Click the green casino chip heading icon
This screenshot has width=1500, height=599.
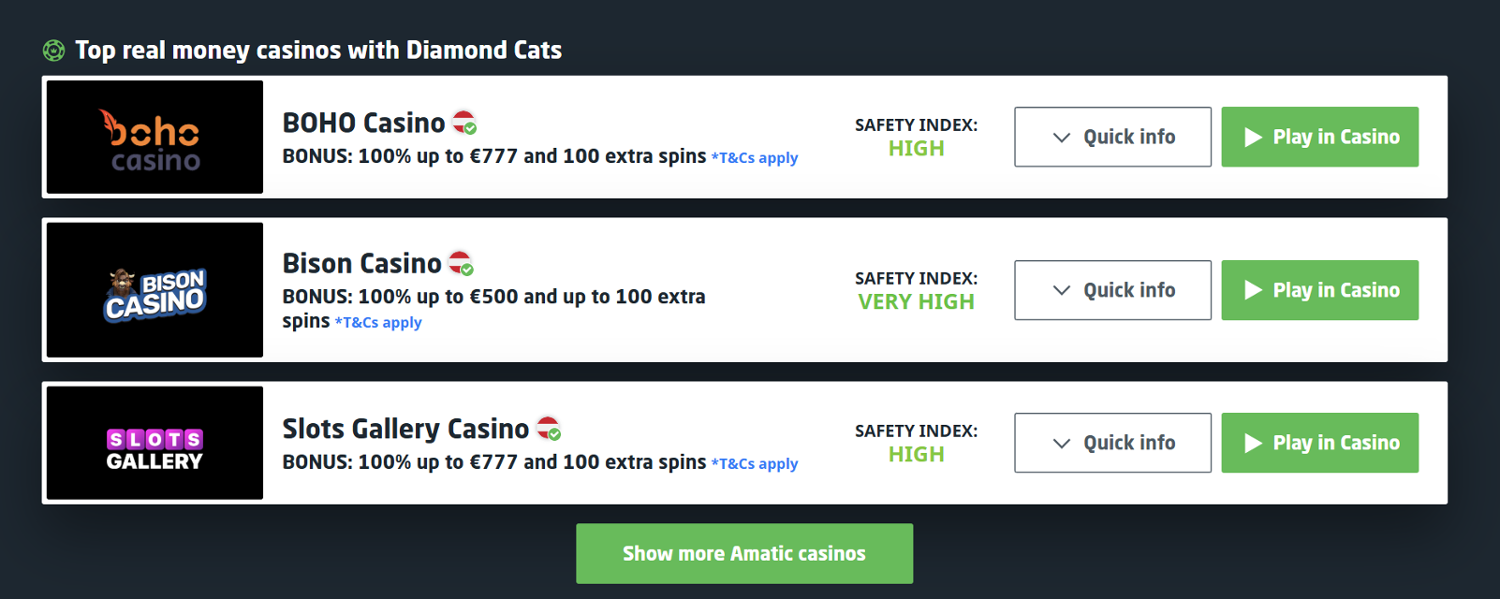click(x=54, y=50)
